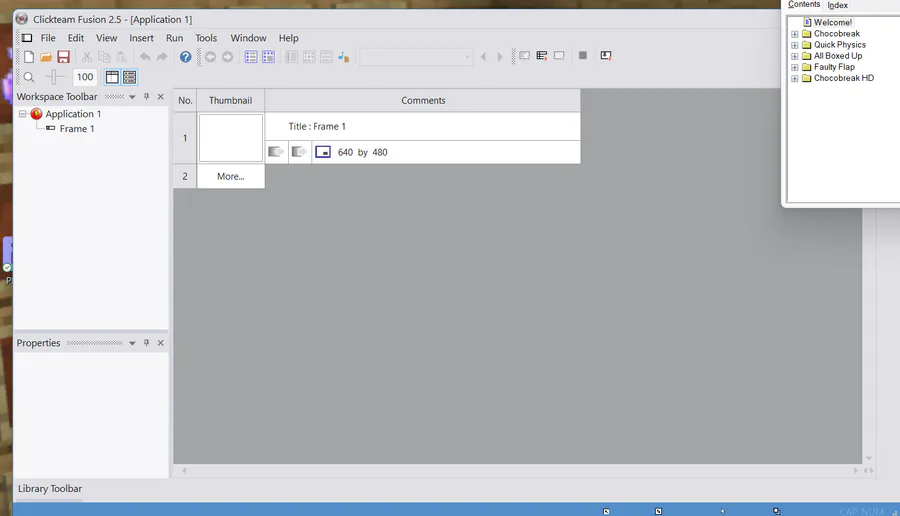Open the View menu
Screen dimensions: 900x516
coord(106,38)
